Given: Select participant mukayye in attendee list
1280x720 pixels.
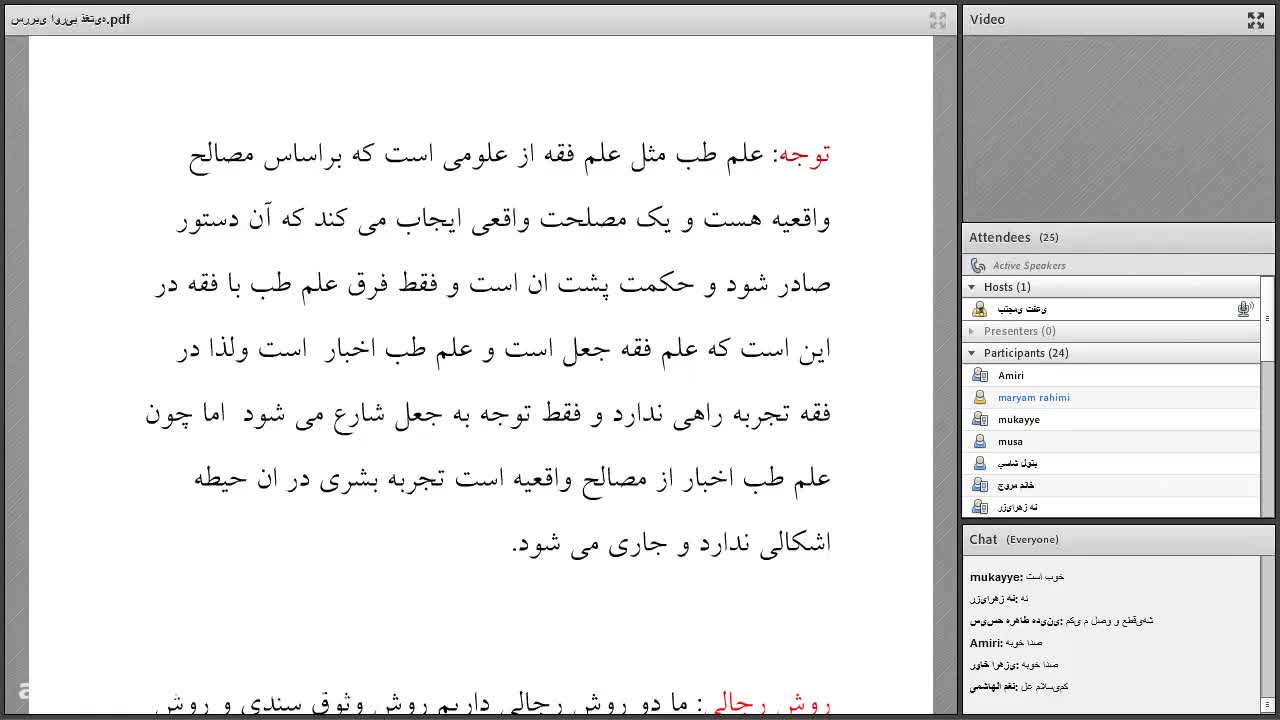Looking at the screenshot, I should point(1111,419).
